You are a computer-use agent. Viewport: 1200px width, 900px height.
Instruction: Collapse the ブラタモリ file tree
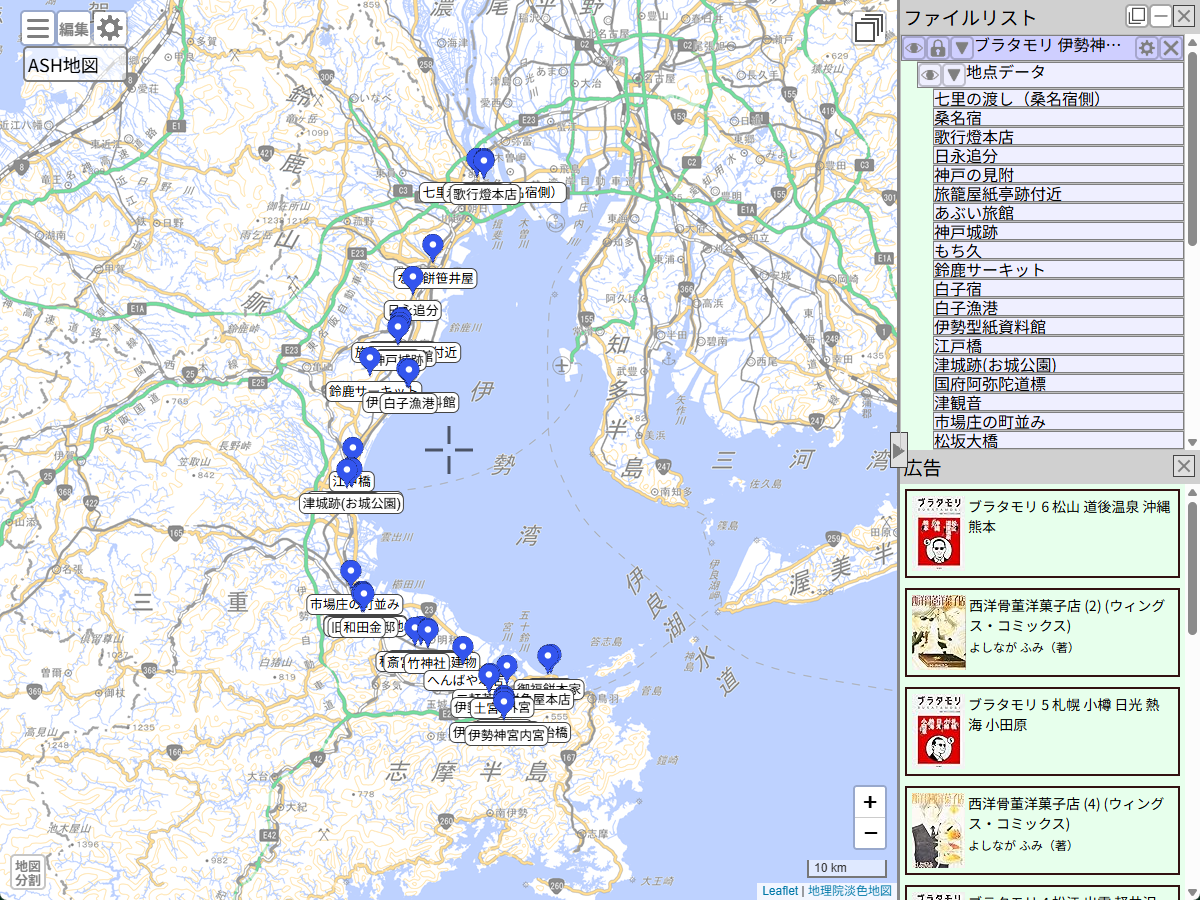pyautogui.click(x=961, y=48)
